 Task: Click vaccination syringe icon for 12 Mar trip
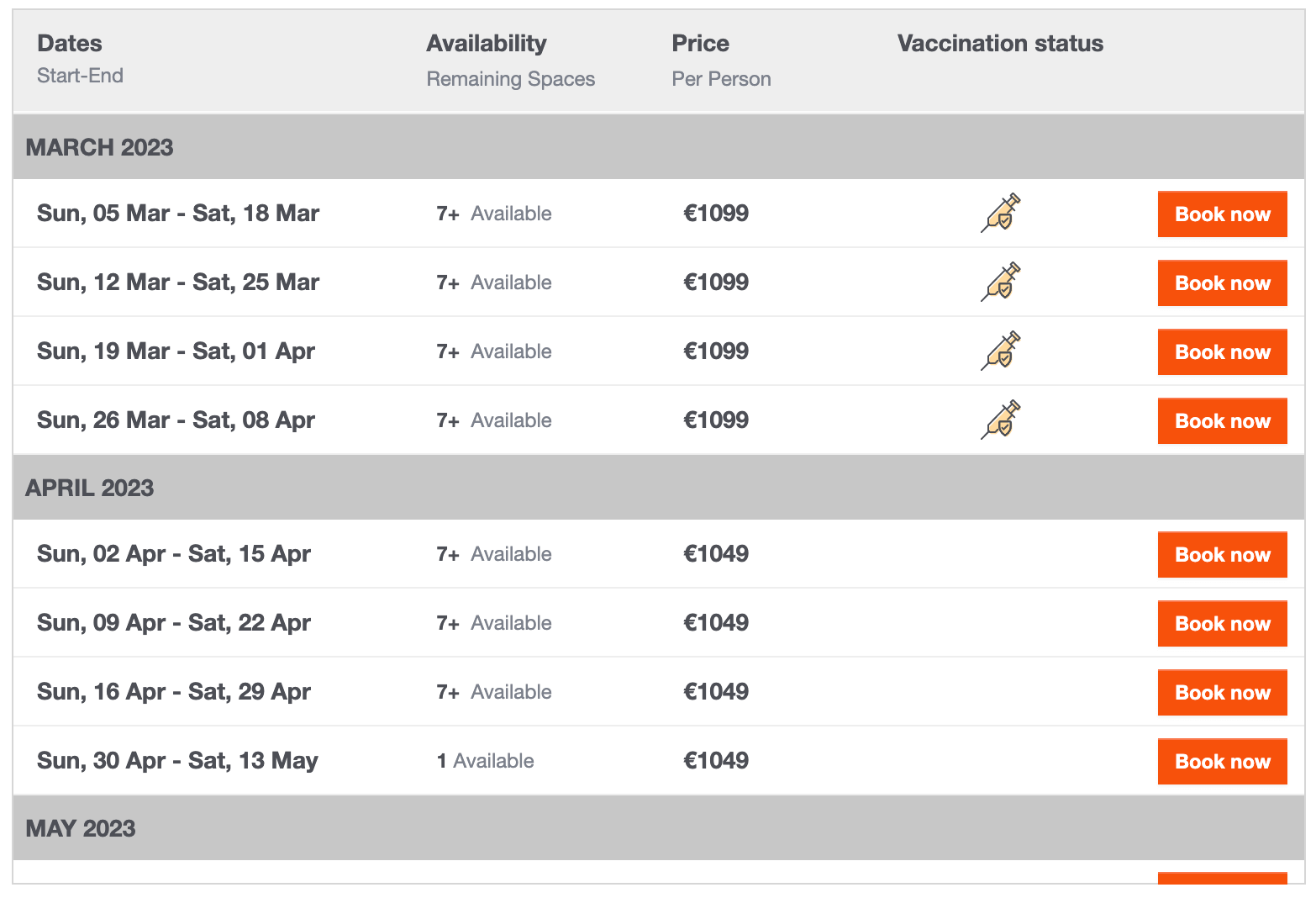[1001, 282]
